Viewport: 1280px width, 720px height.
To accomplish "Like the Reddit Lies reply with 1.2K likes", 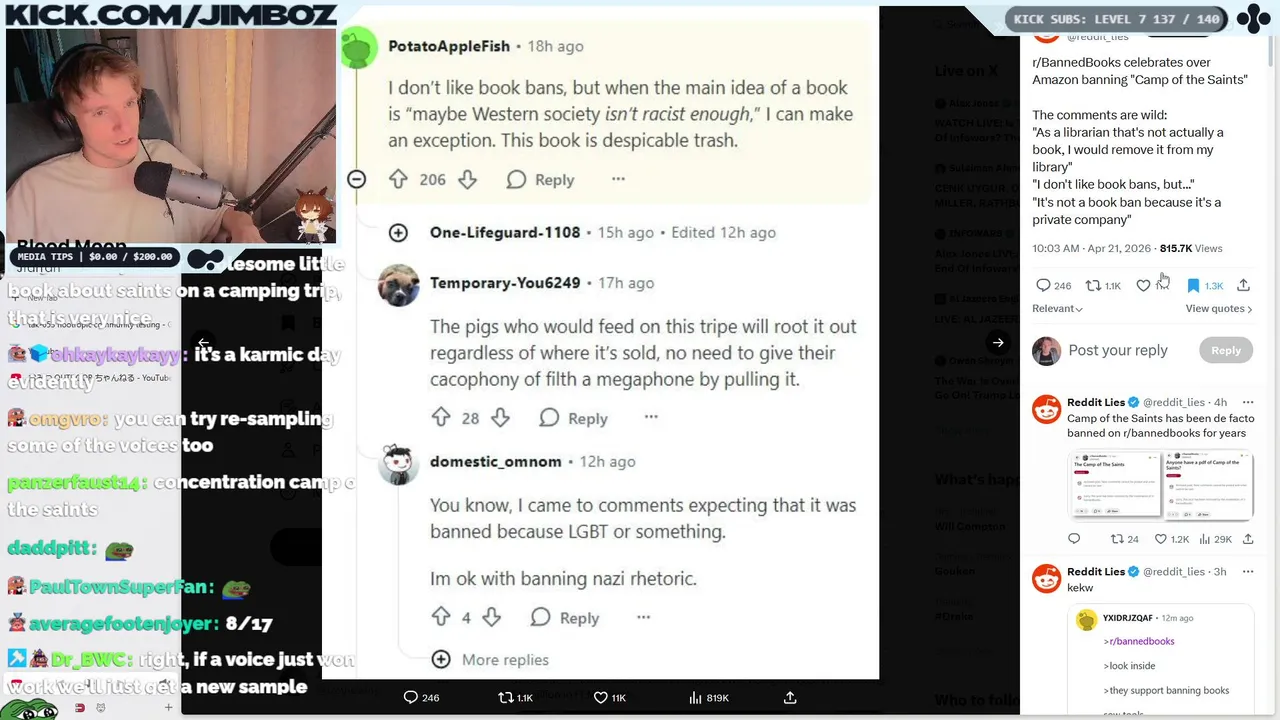I will pos(1161,539).
